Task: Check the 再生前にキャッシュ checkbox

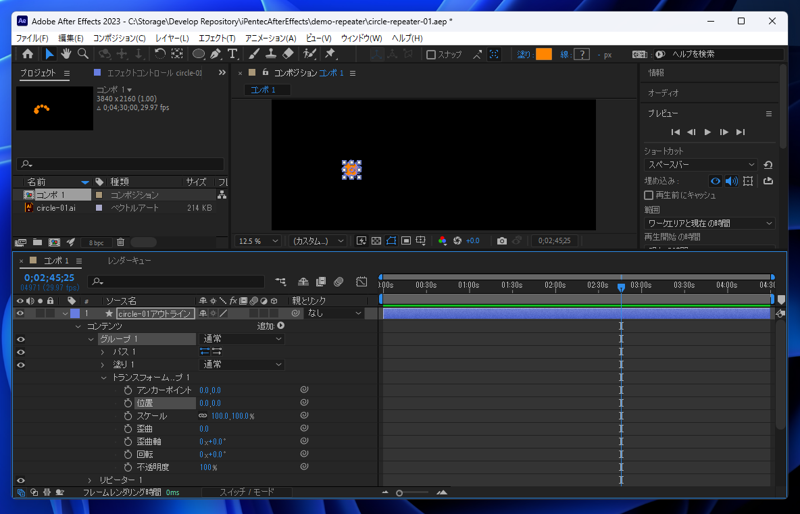Action: point(649,196)
